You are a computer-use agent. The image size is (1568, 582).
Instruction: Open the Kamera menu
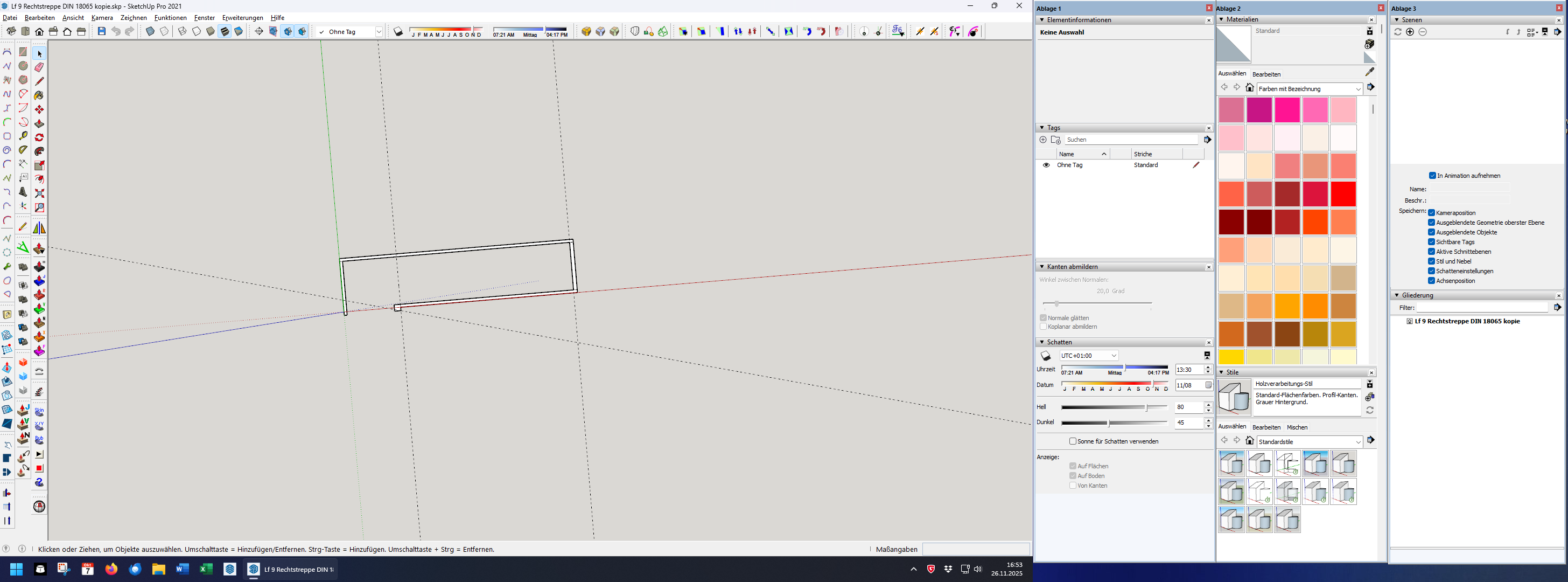tap(102, 18)
